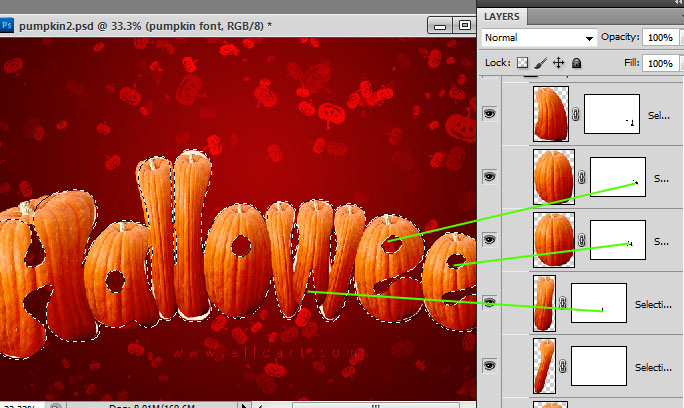Click the lock position move icon
The height and width of the screenshot is (408, 684).
tap(558, 63)
